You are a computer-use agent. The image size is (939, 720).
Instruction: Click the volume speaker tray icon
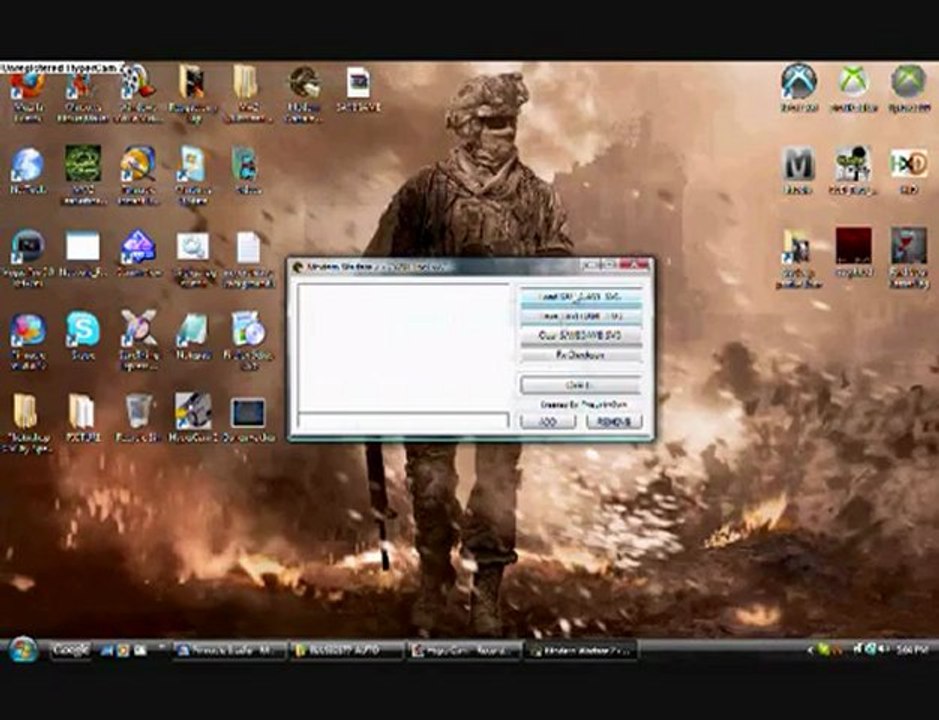tap(883, 649)
